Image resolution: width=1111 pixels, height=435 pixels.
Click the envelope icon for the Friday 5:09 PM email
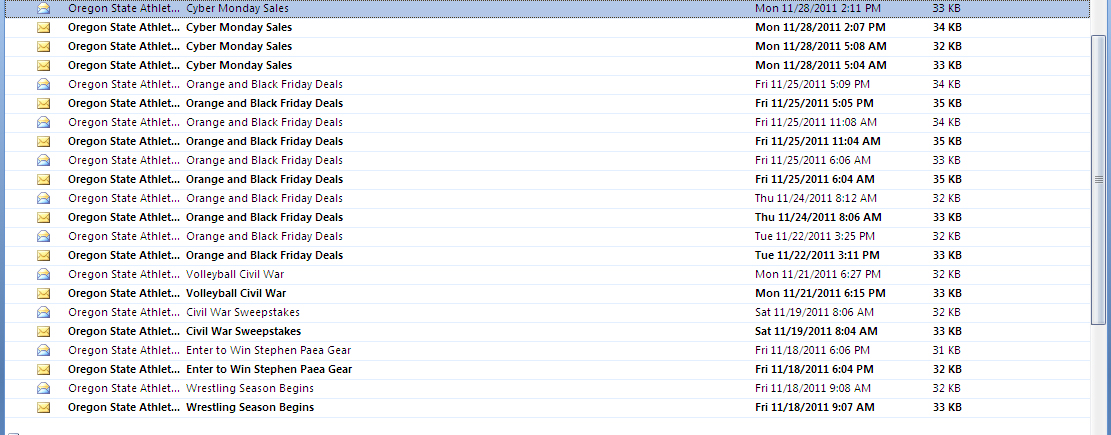click(43, 84)
